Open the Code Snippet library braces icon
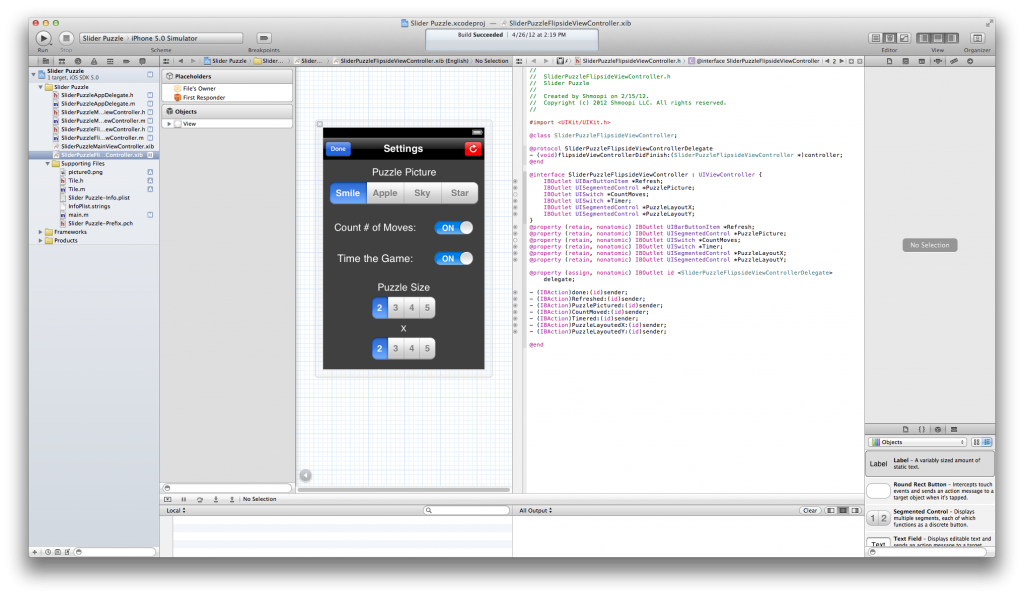This screenshot has width=1024, height=597. pyautogui.click(x=921, y=429)
